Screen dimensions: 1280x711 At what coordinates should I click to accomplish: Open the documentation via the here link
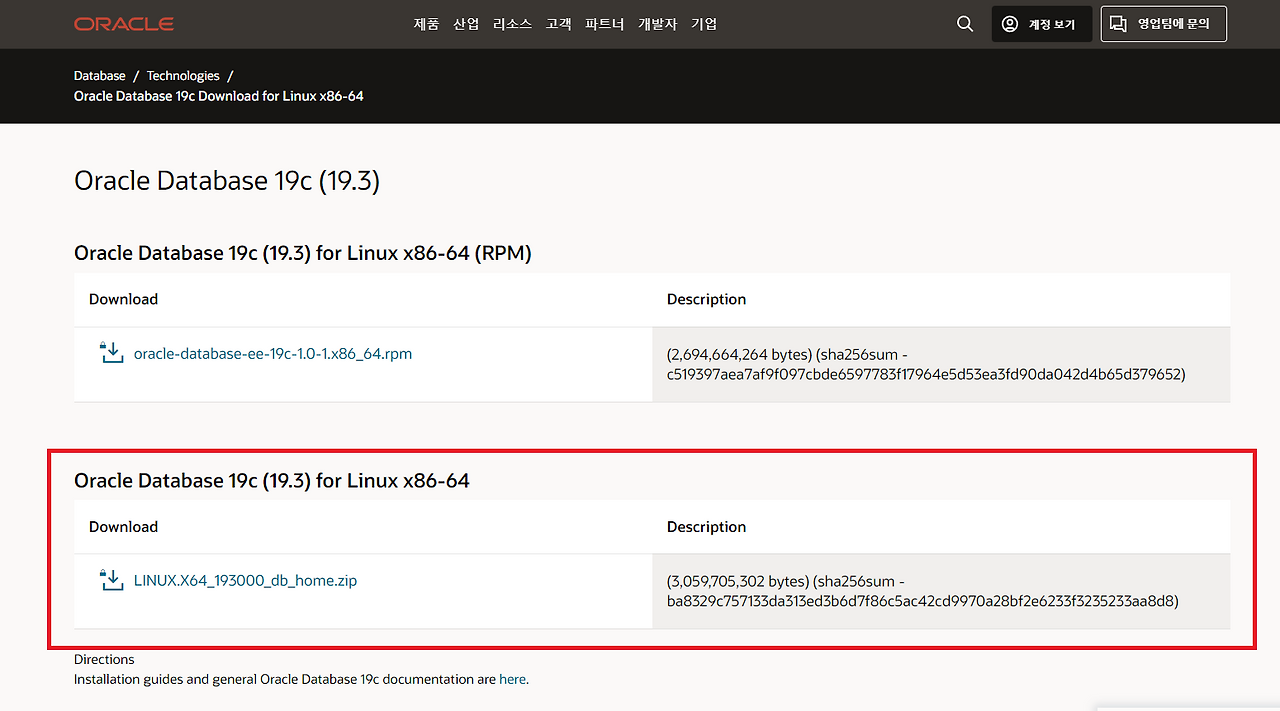512,678
